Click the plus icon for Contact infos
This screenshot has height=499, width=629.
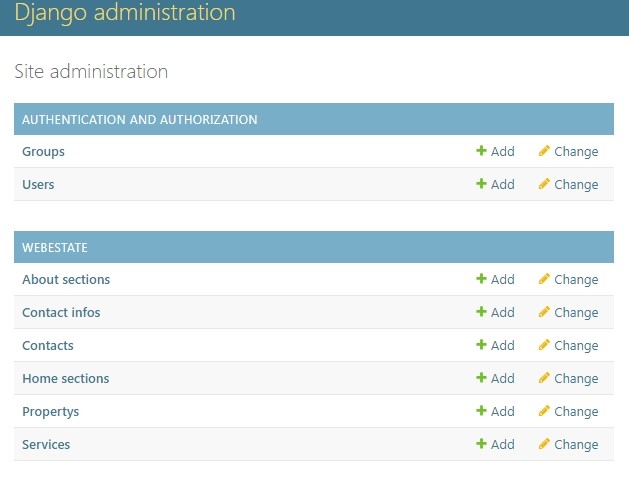coord(481,312)
